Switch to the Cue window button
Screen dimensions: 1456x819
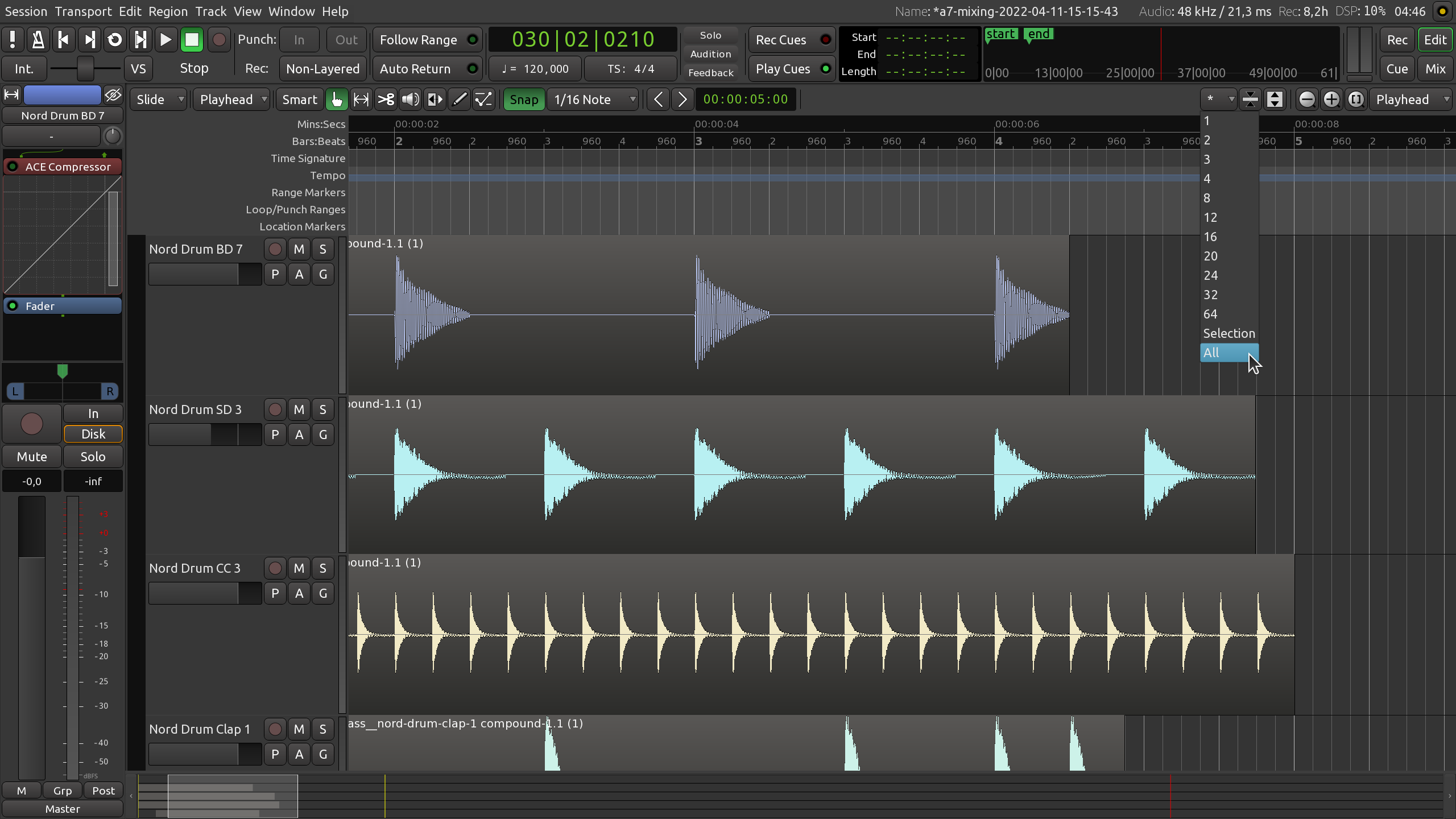[x=1397, y=69]
